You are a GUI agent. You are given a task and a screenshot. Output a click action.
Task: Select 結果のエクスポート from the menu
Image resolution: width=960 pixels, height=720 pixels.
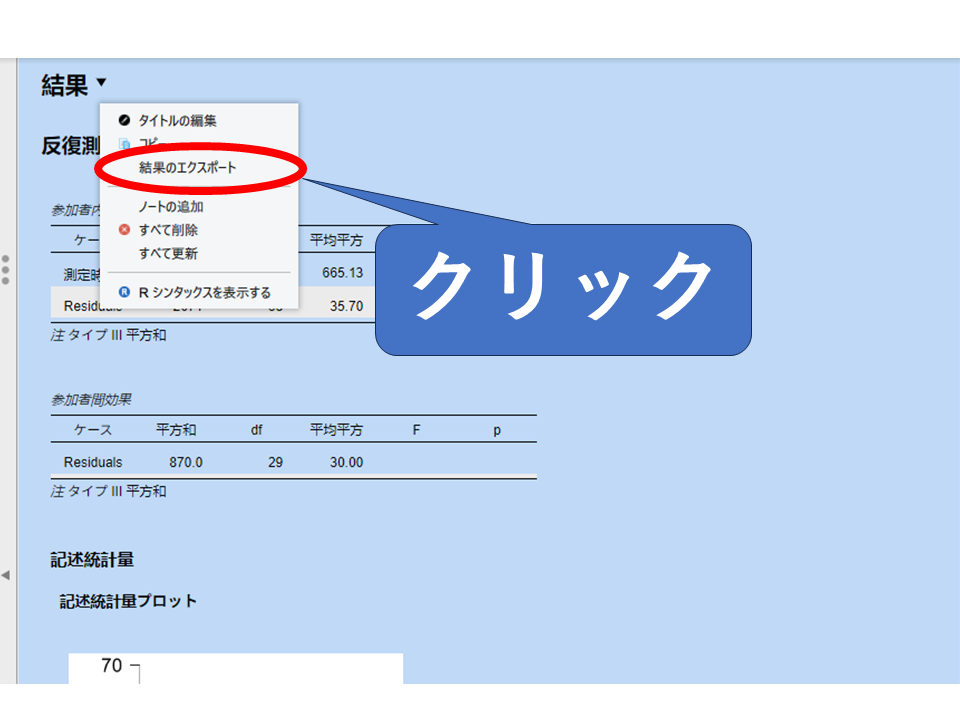(x=188, y=168)
